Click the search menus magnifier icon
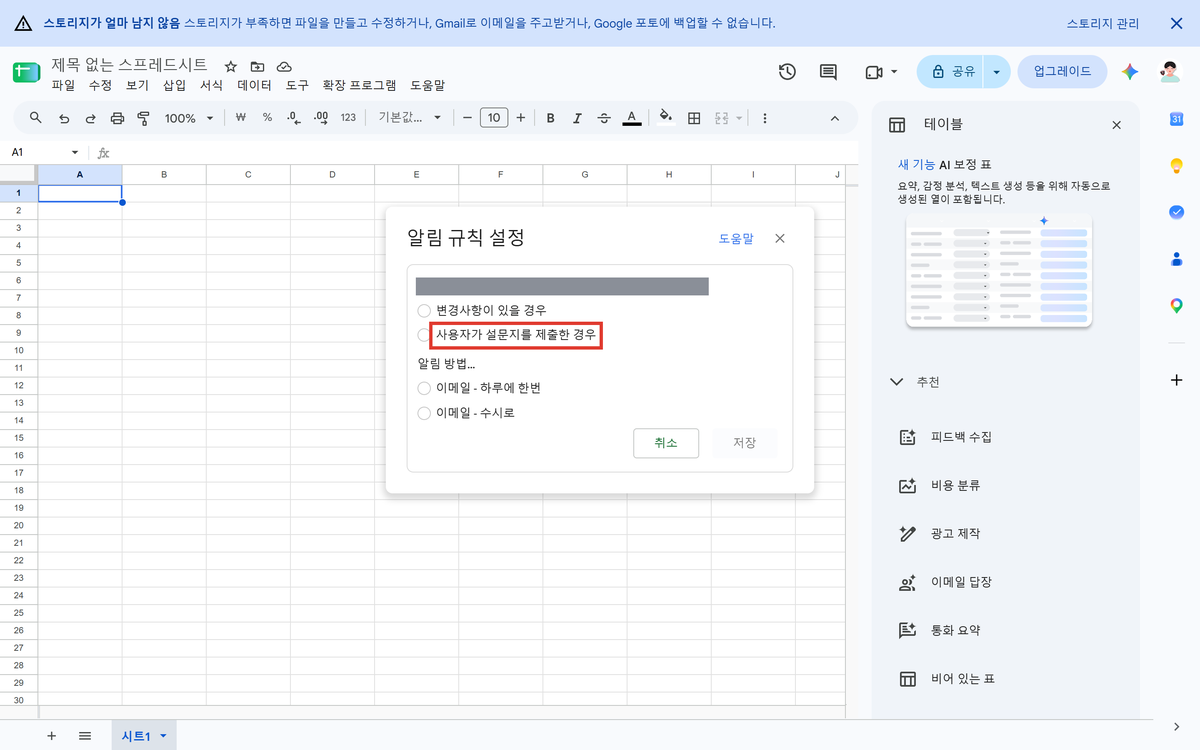 pos(36,118)
